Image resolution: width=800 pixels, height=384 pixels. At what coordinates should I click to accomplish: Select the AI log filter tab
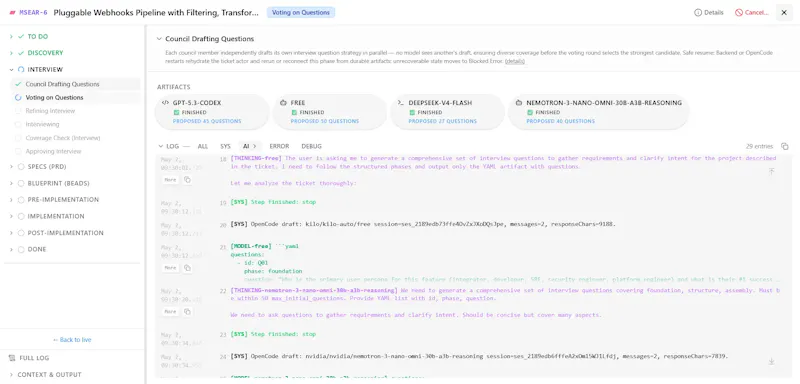point(249,146)
